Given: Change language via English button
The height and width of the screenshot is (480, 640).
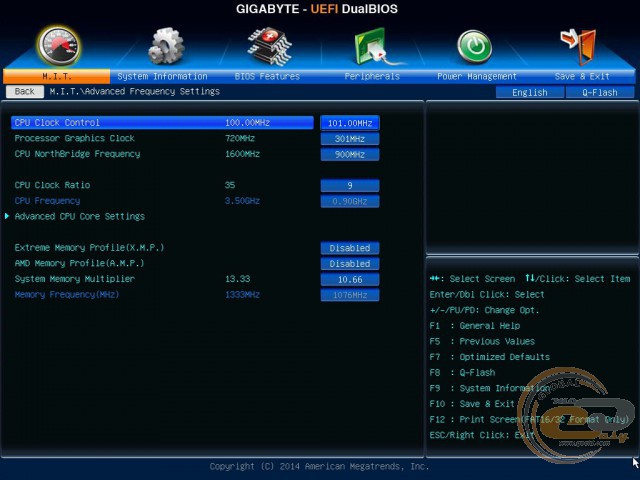Looking at the screenshot, I should 530,92.
